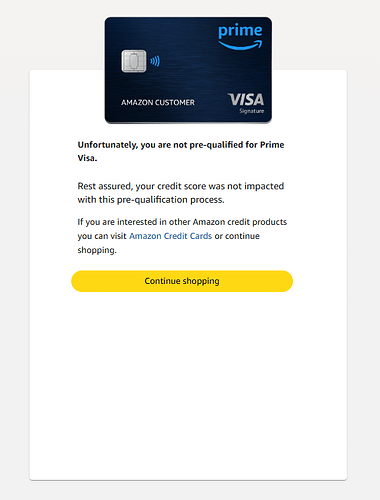The image size is (380, 500).
Task: Click blank area below Continue shopping button
Action: coord(188,383)
